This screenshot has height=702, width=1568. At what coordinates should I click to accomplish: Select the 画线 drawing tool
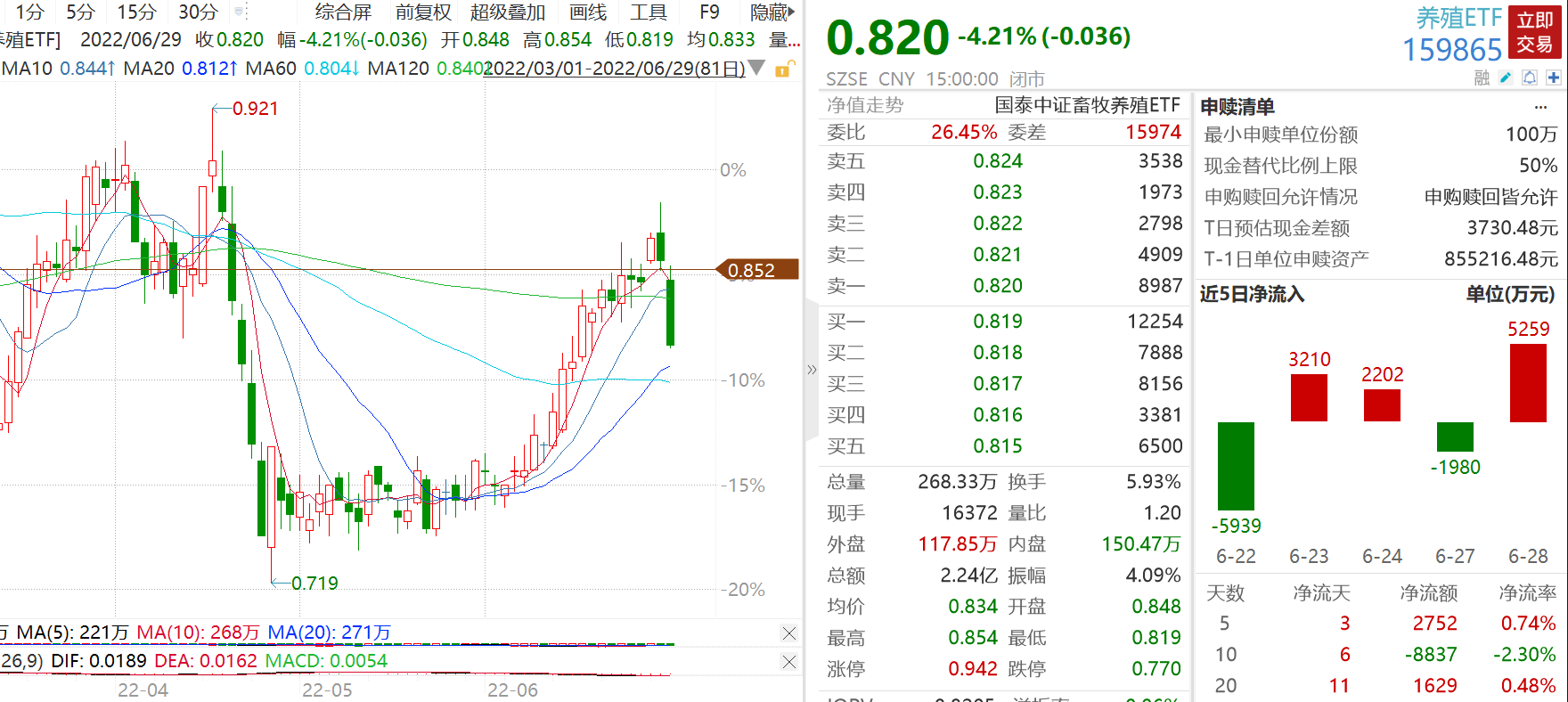(x=588, y=12)
